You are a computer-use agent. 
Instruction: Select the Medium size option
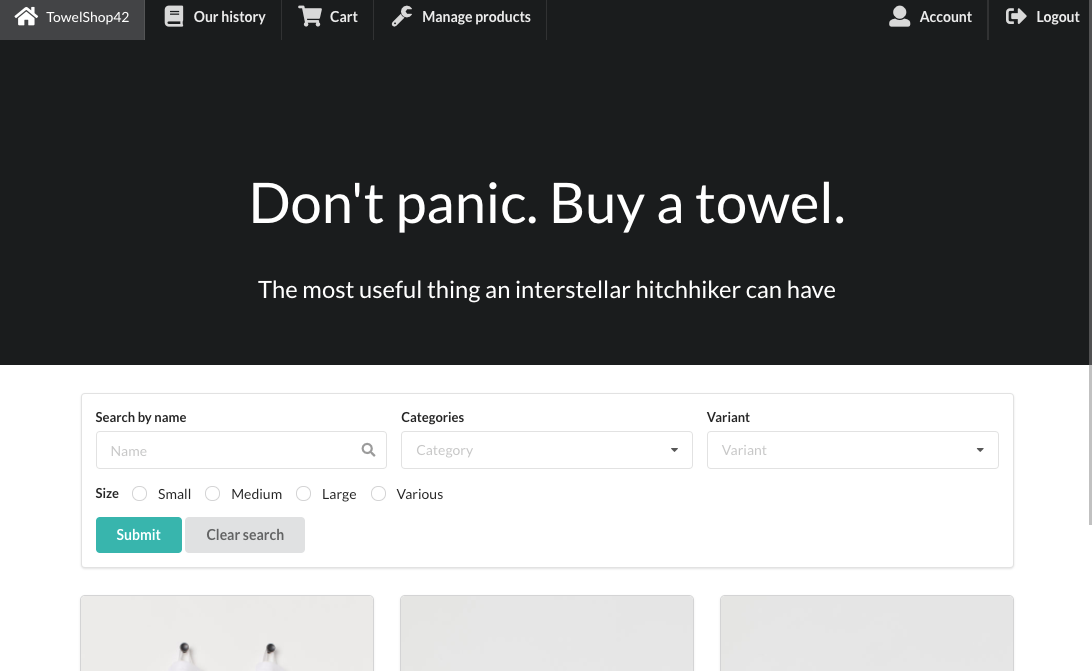pyautogui.click(x=213, y=493)
